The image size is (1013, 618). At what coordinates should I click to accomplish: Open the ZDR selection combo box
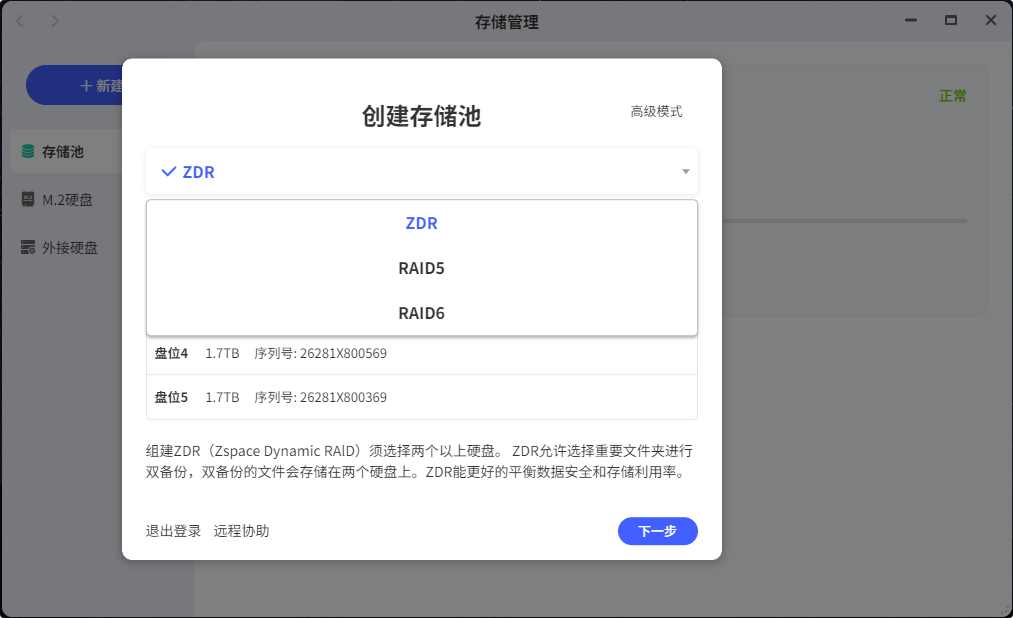[422, 171]
